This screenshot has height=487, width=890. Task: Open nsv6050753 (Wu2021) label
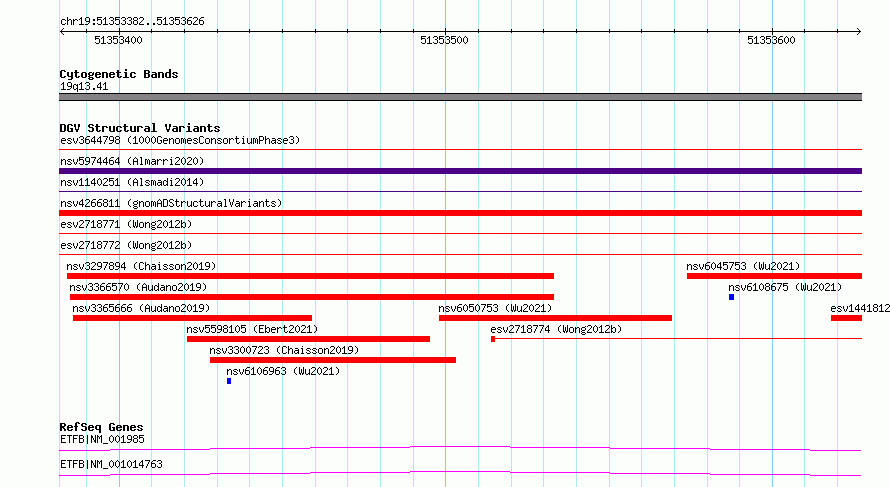(496, 308)
